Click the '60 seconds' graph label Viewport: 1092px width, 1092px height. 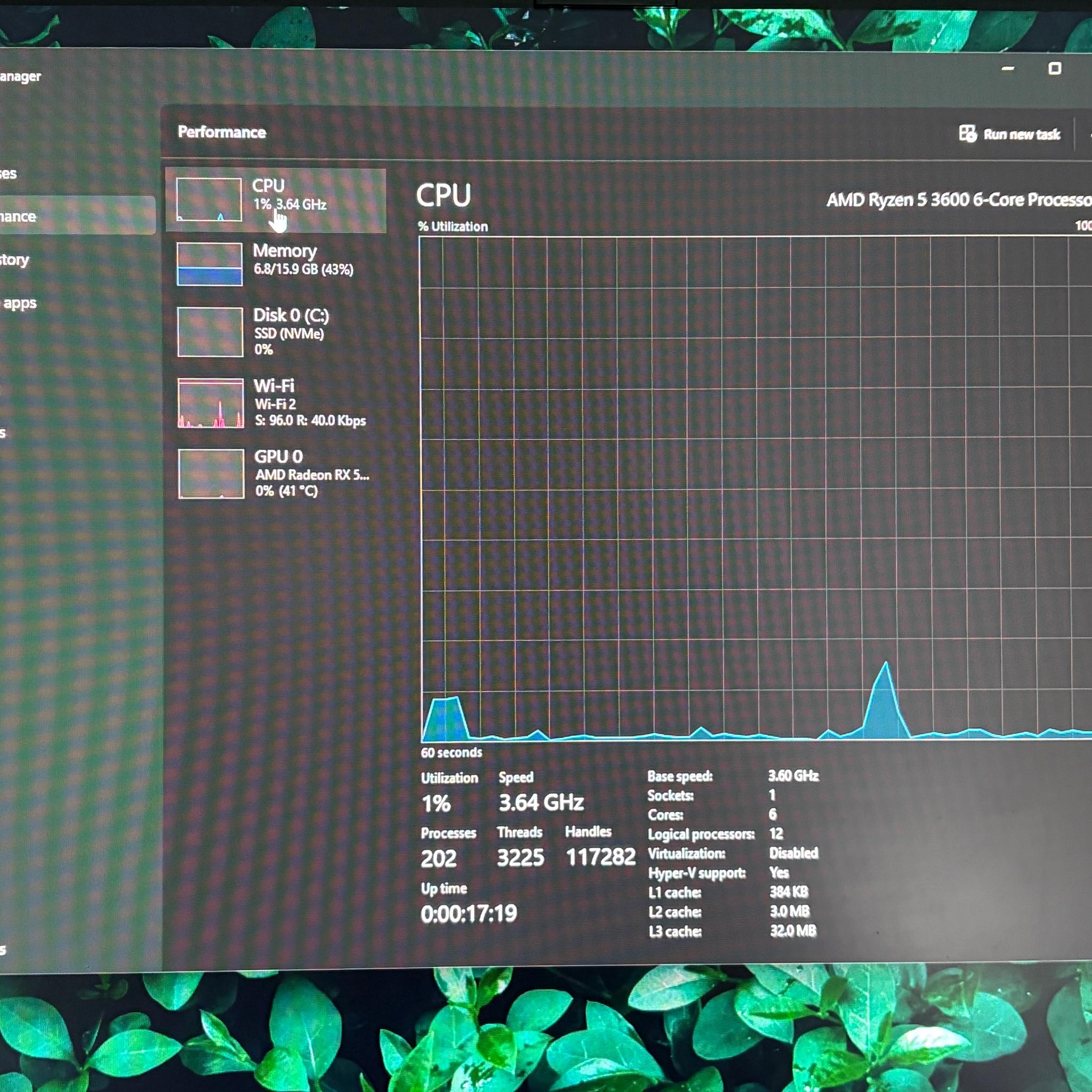click(x=451, y=752)
